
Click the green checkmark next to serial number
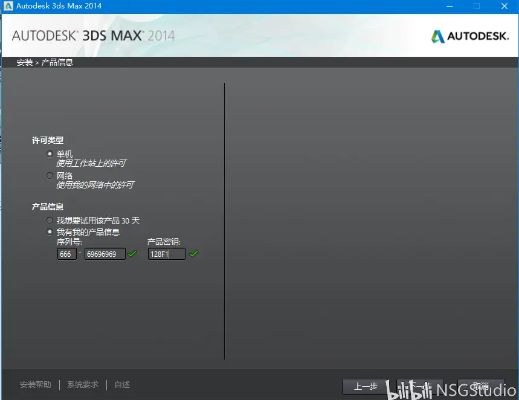(x=132, y=254)
